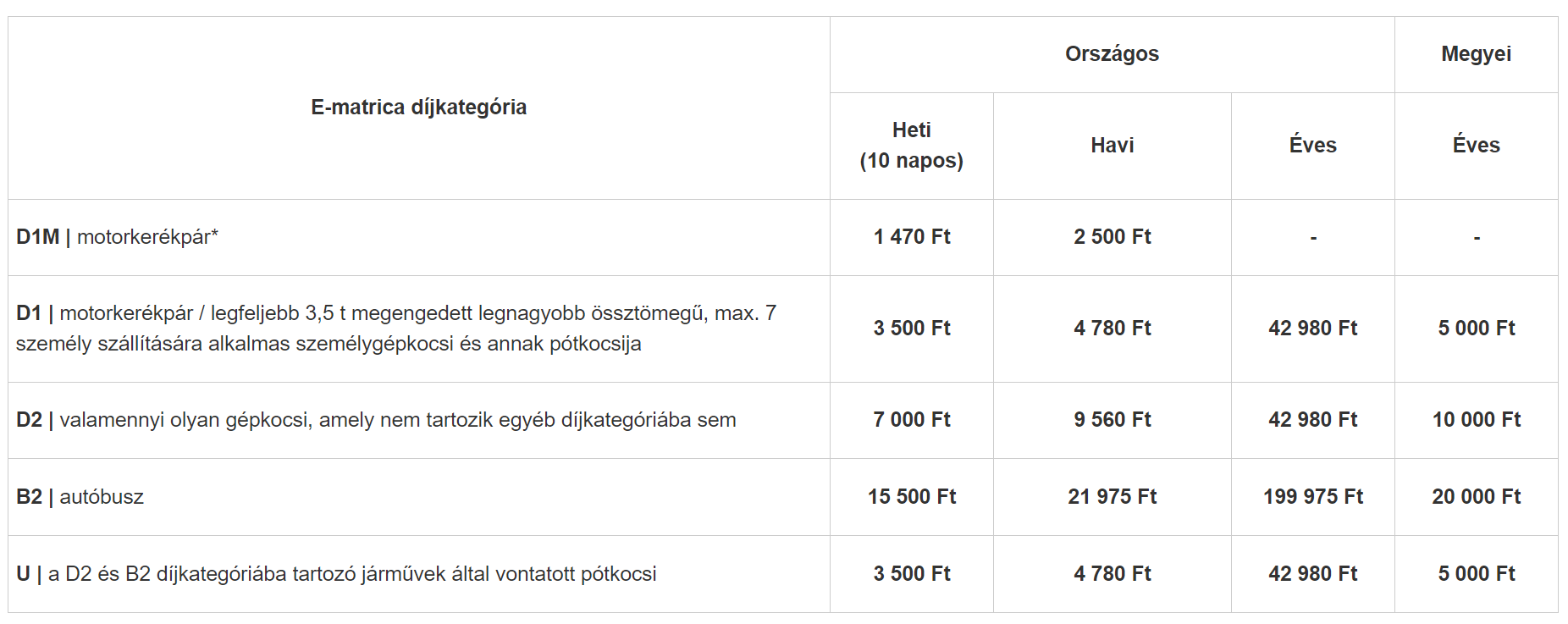Click the Heti (10 napos) column header
The width and height of the screenshot is (1568, 624).
pyautogui.click(x=911, y=146)
